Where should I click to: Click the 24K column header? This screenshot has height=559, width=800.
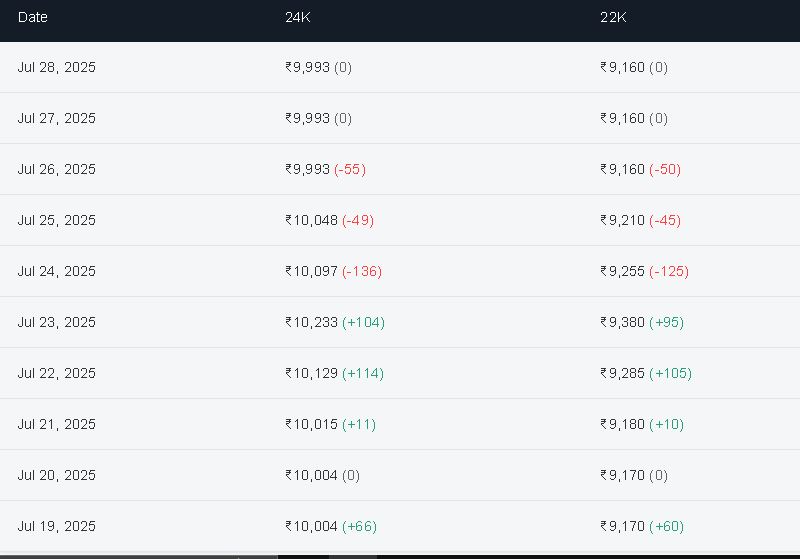(298, 17)
